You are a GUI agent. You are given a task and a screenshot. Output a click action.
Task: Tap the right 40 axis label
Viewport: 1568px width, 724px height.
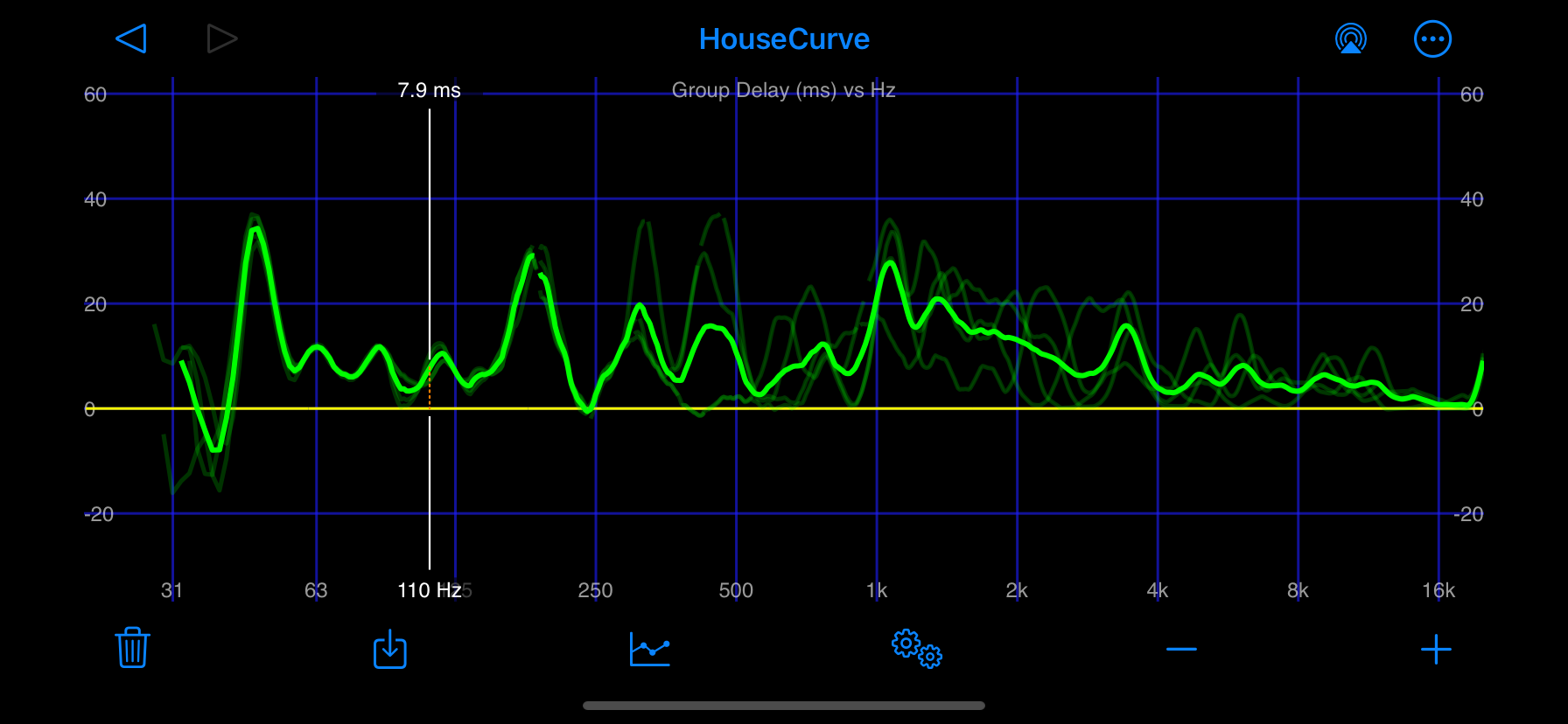click(x=1472, y=199)
